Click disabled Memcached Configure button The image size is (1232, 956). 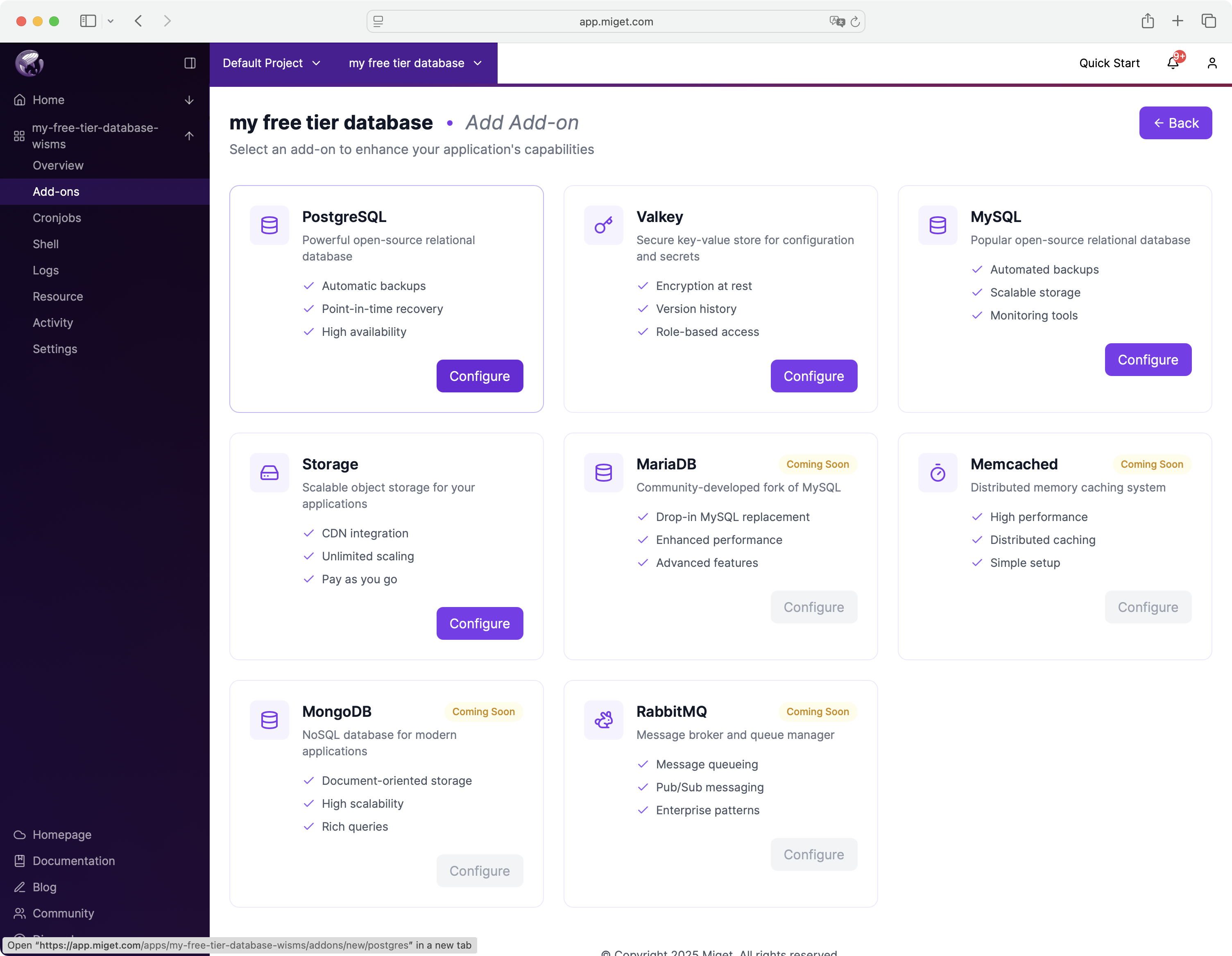tap(1148, 607)
